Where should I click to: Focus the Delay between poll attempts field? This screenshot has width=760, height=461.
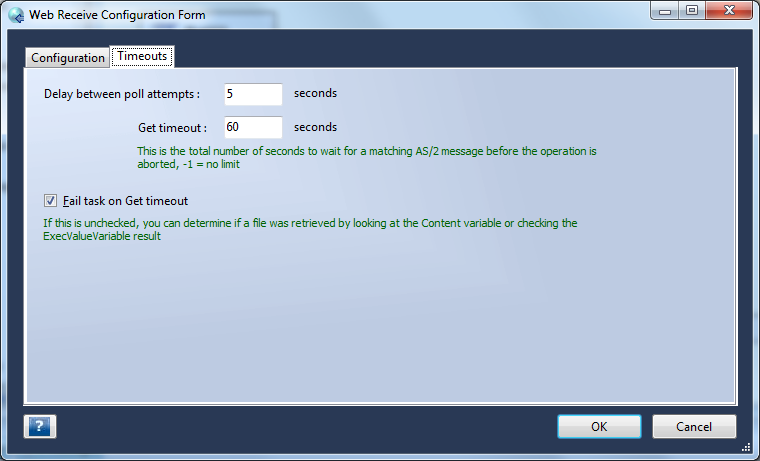coord(253,94)
